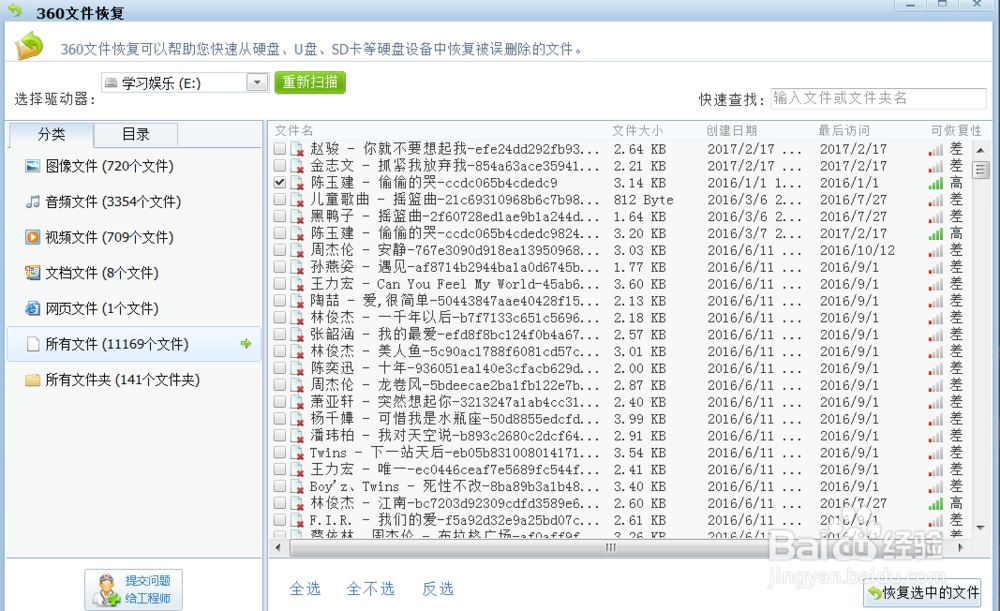Switch to the 分类 tab
The height and width of the screenshot is (611, 1000).
click(x=51, y=135)
